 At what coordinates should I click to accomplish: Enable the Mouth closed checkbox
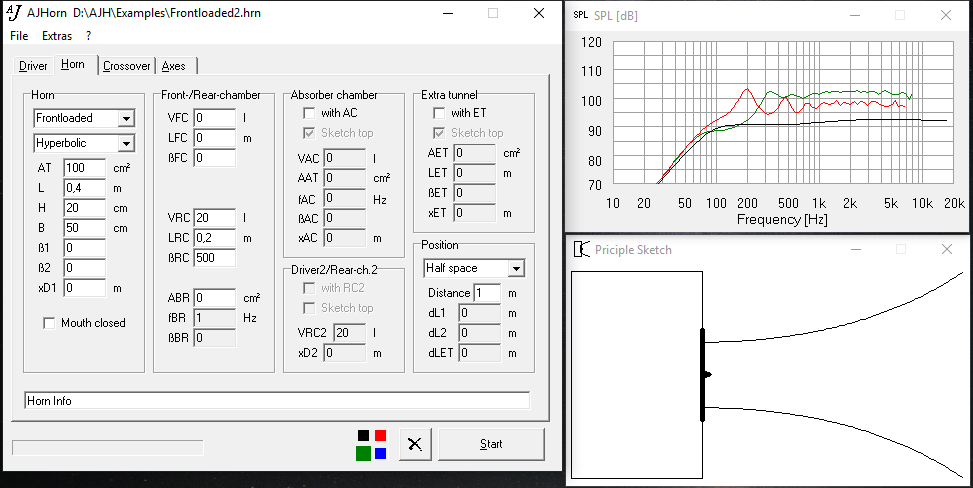49,323
